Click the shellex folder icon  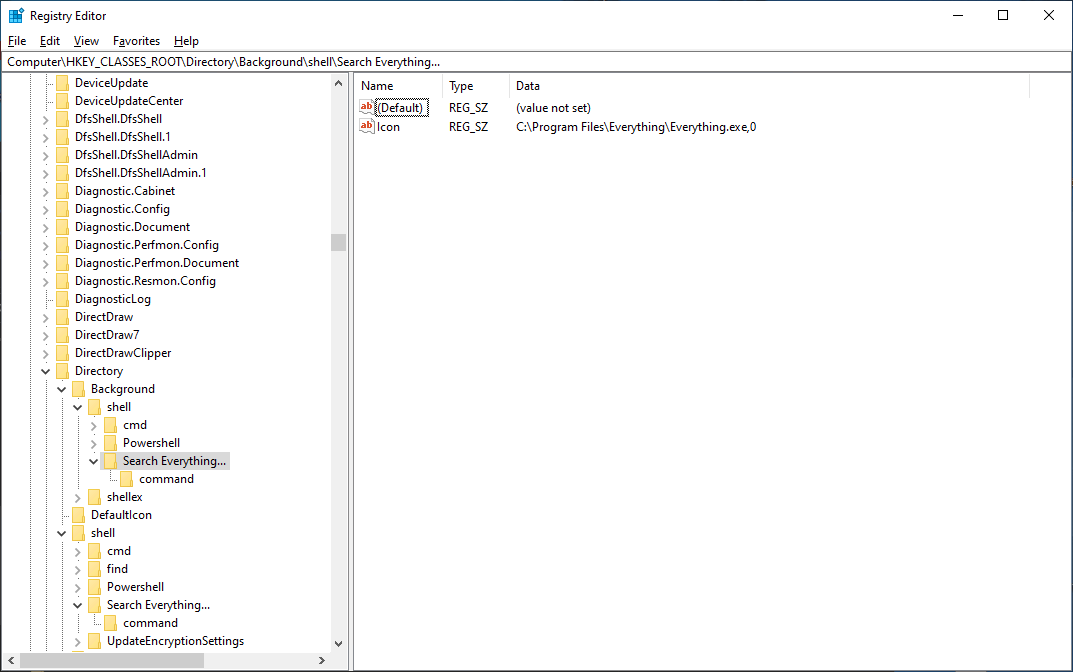click(x=94, y=496)
